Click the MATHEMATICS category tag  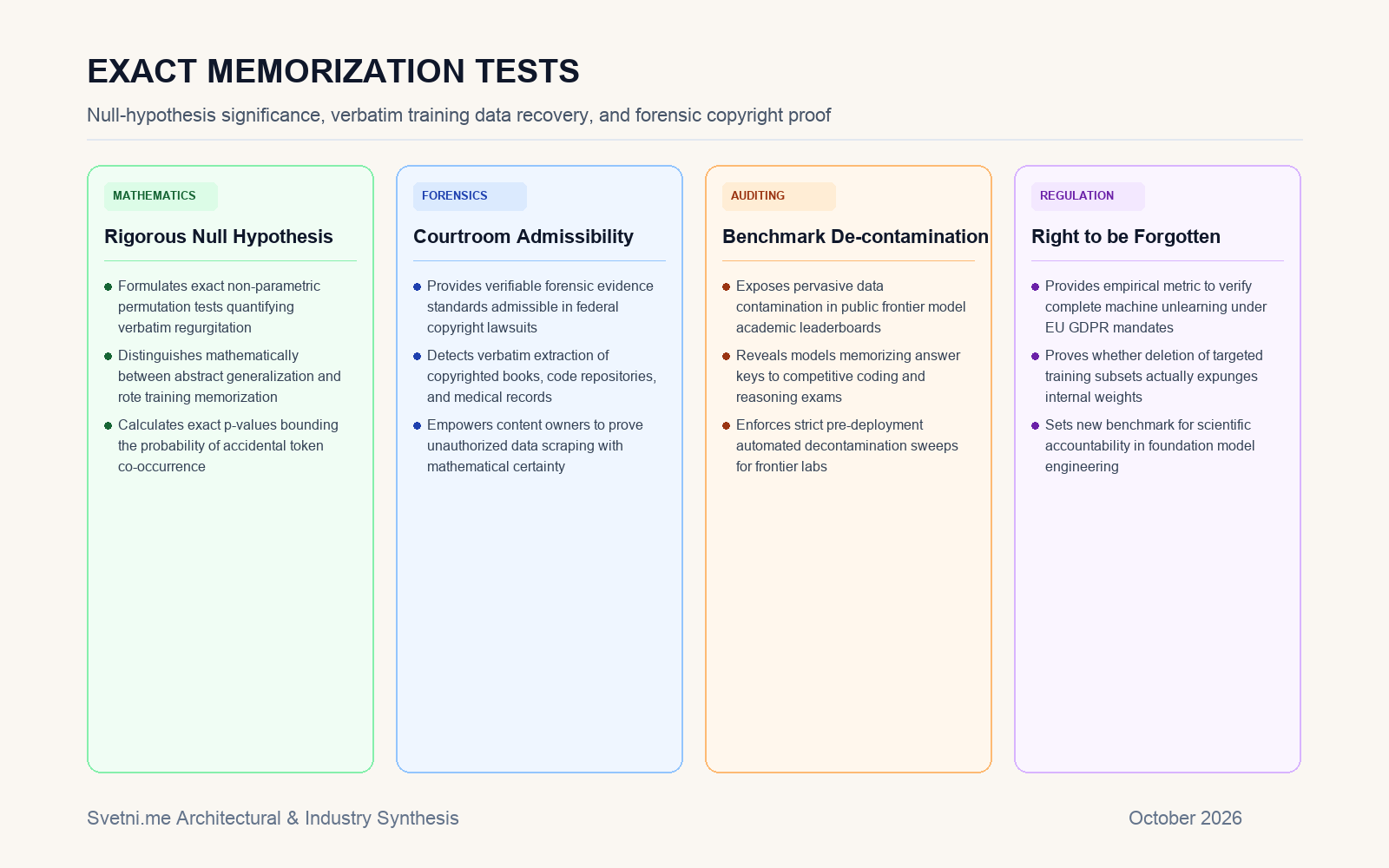pos(161,196)
